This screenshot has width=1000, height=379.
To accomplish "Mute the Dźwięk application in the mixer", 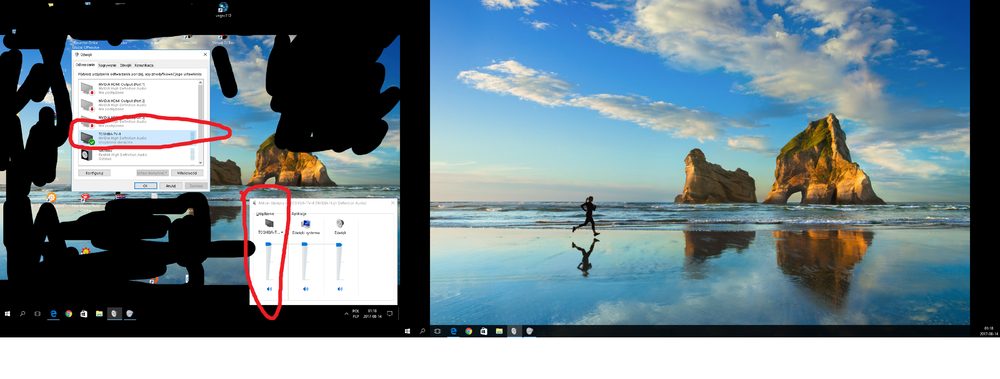I will (340, 289).
